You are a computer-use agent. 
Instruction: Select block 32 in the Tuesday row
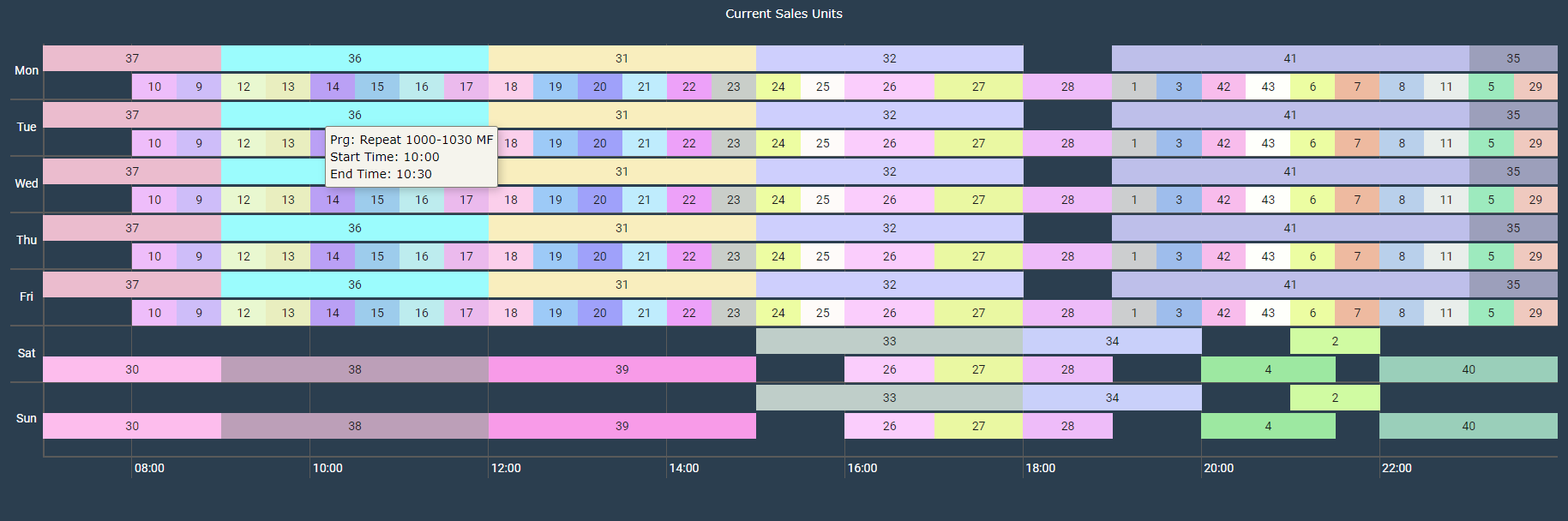(x=889, y=115)
